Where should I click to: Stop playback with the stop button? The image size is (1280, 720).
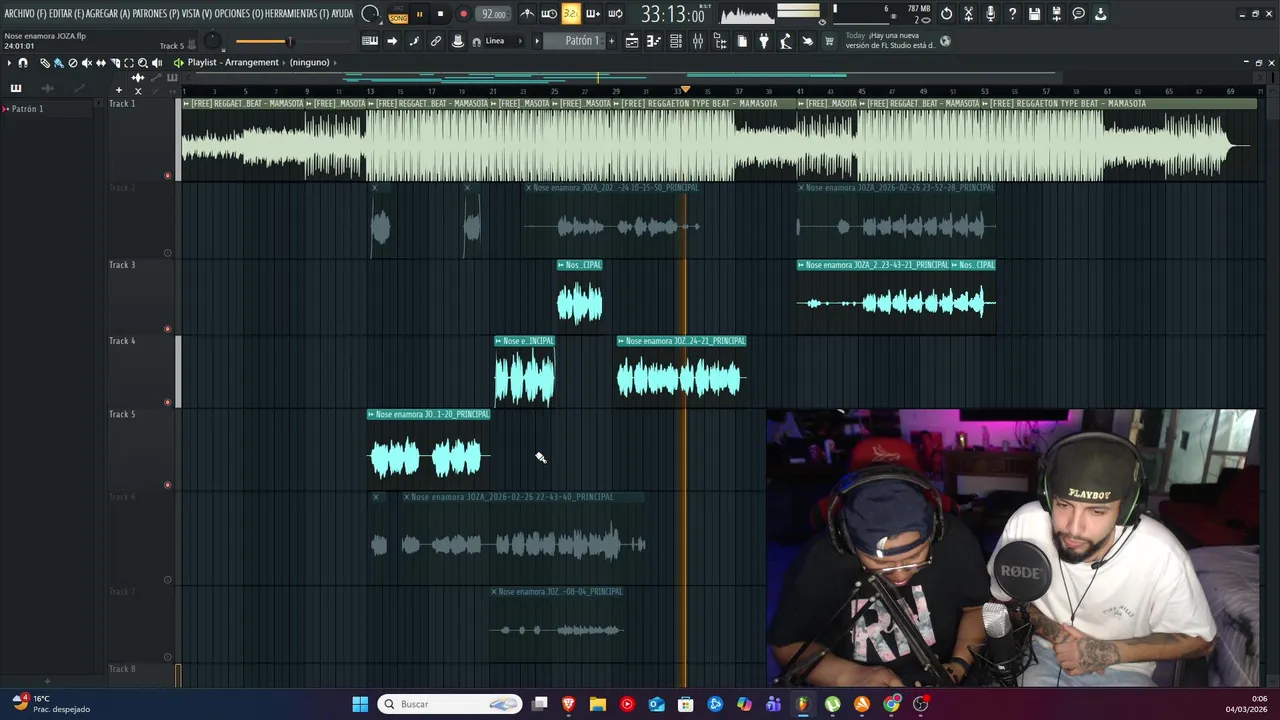coord(440,14)
